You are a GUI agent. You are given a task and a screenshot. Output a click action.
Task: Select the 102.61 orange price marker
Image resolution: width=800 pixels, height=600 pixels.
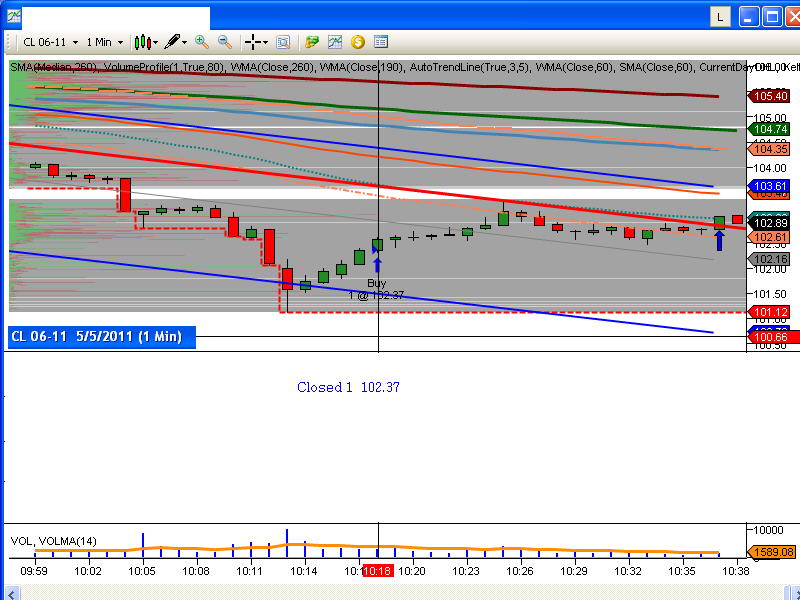coord(768,237)
